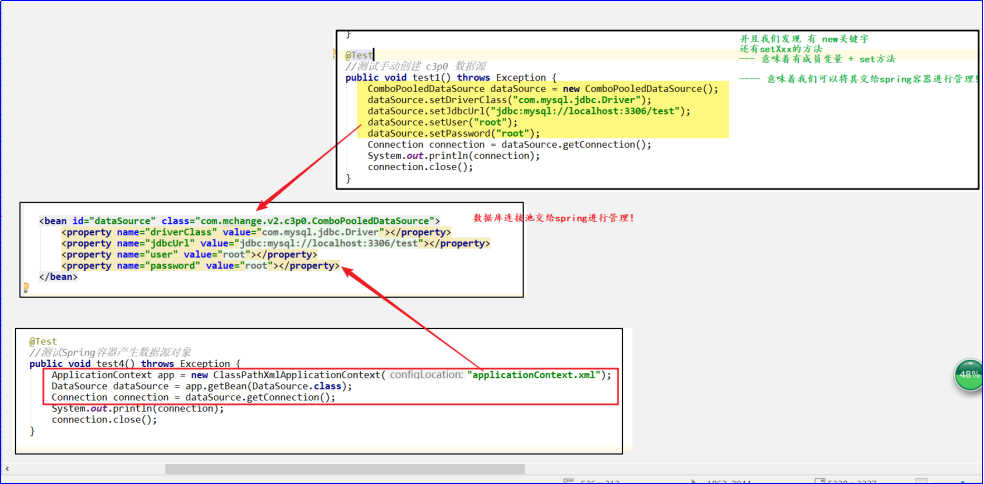
Task: Click the horizontal scrollbar thumb
Action: [x=345, y=469]
